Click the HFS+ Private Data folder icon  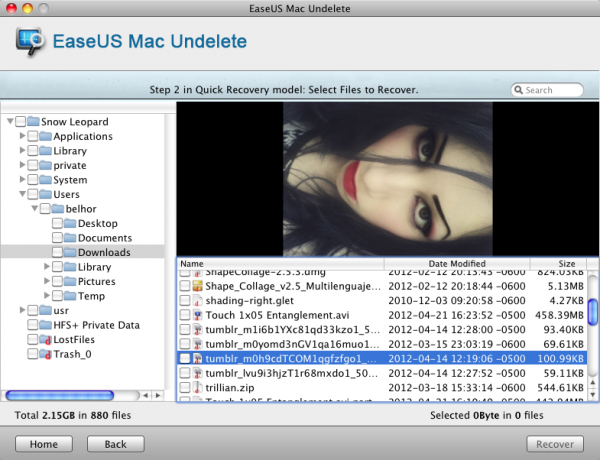pos(46,325)
